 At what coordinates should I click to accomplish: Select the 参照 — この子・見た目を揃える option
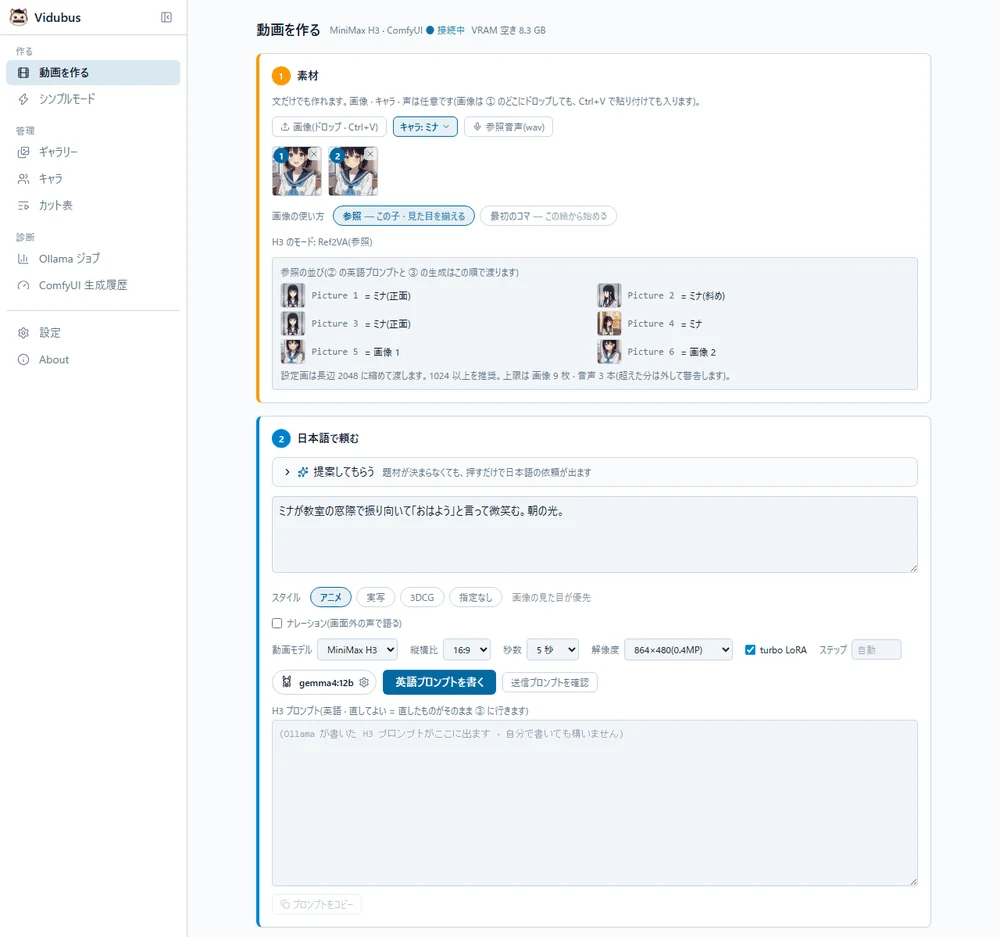tap(404, 216)
